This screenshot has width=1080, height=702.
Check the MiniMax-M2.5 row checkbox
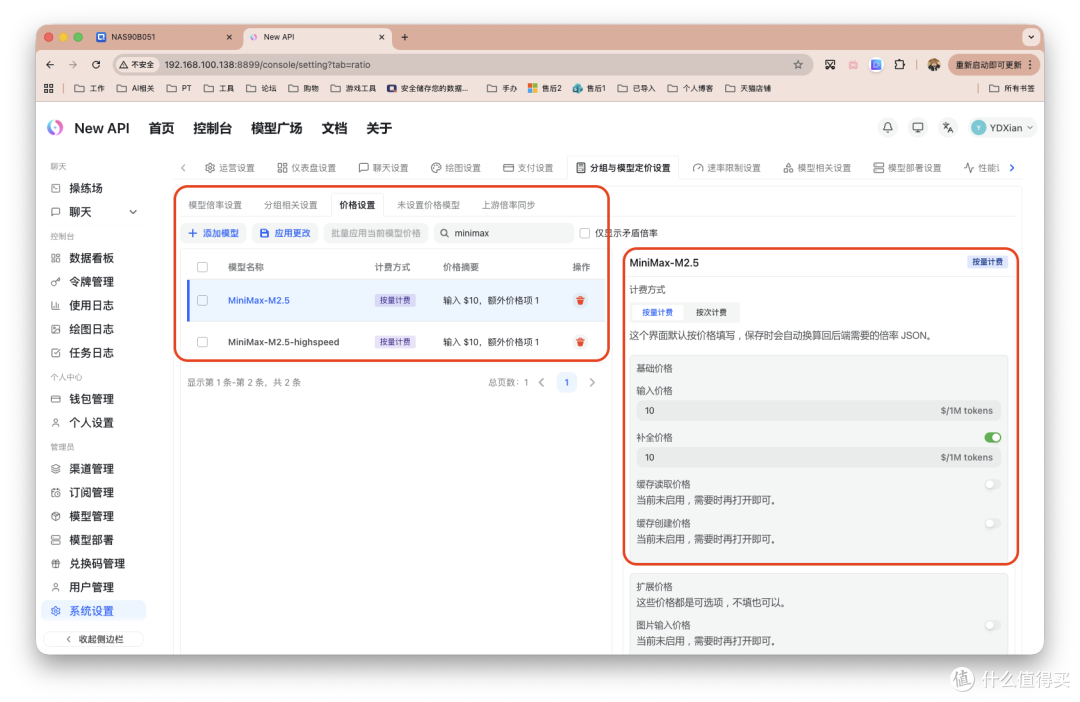202,300
